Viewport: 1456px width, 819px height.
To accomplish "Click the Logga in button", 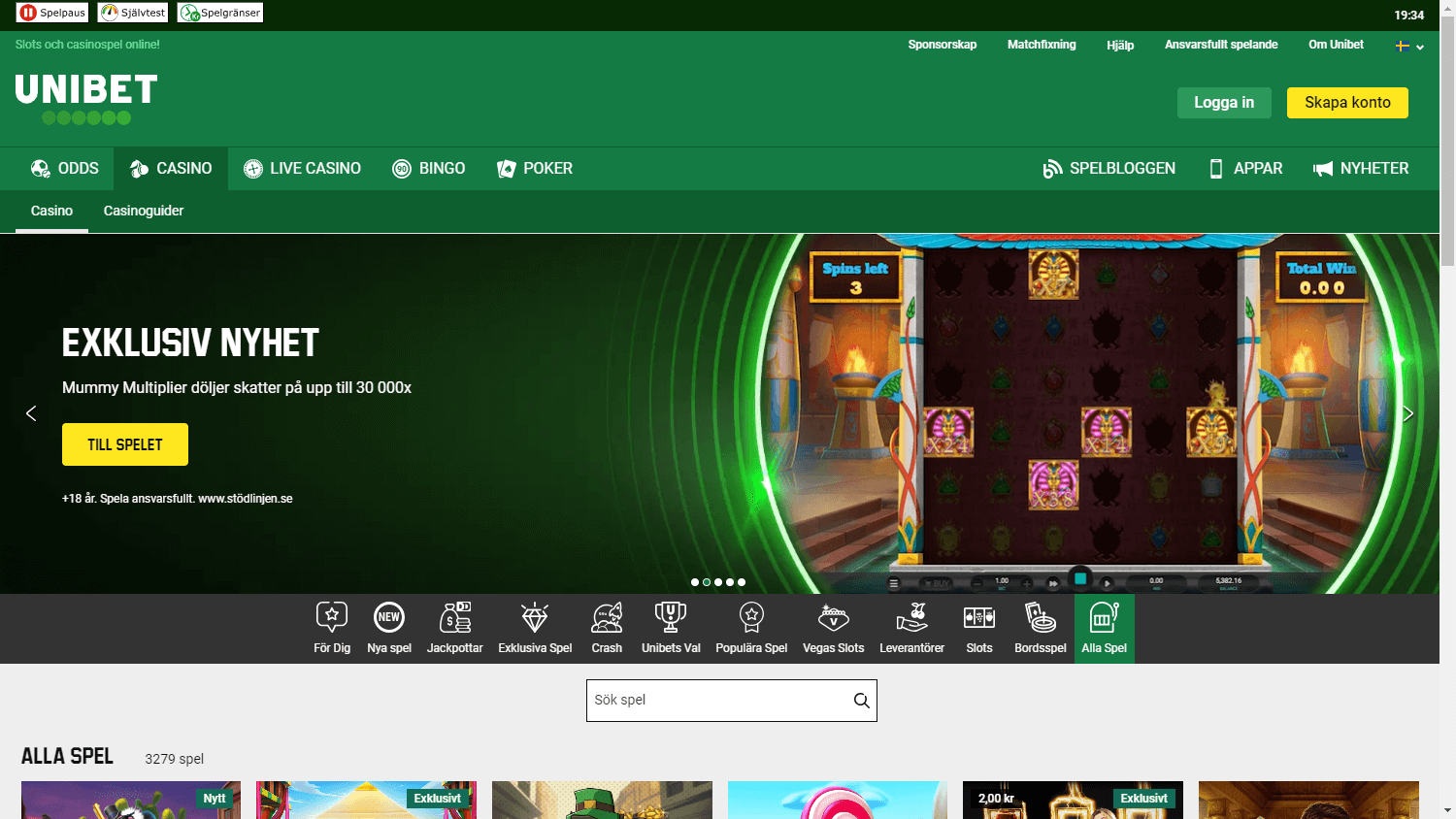I will (x=1224, y=103).
